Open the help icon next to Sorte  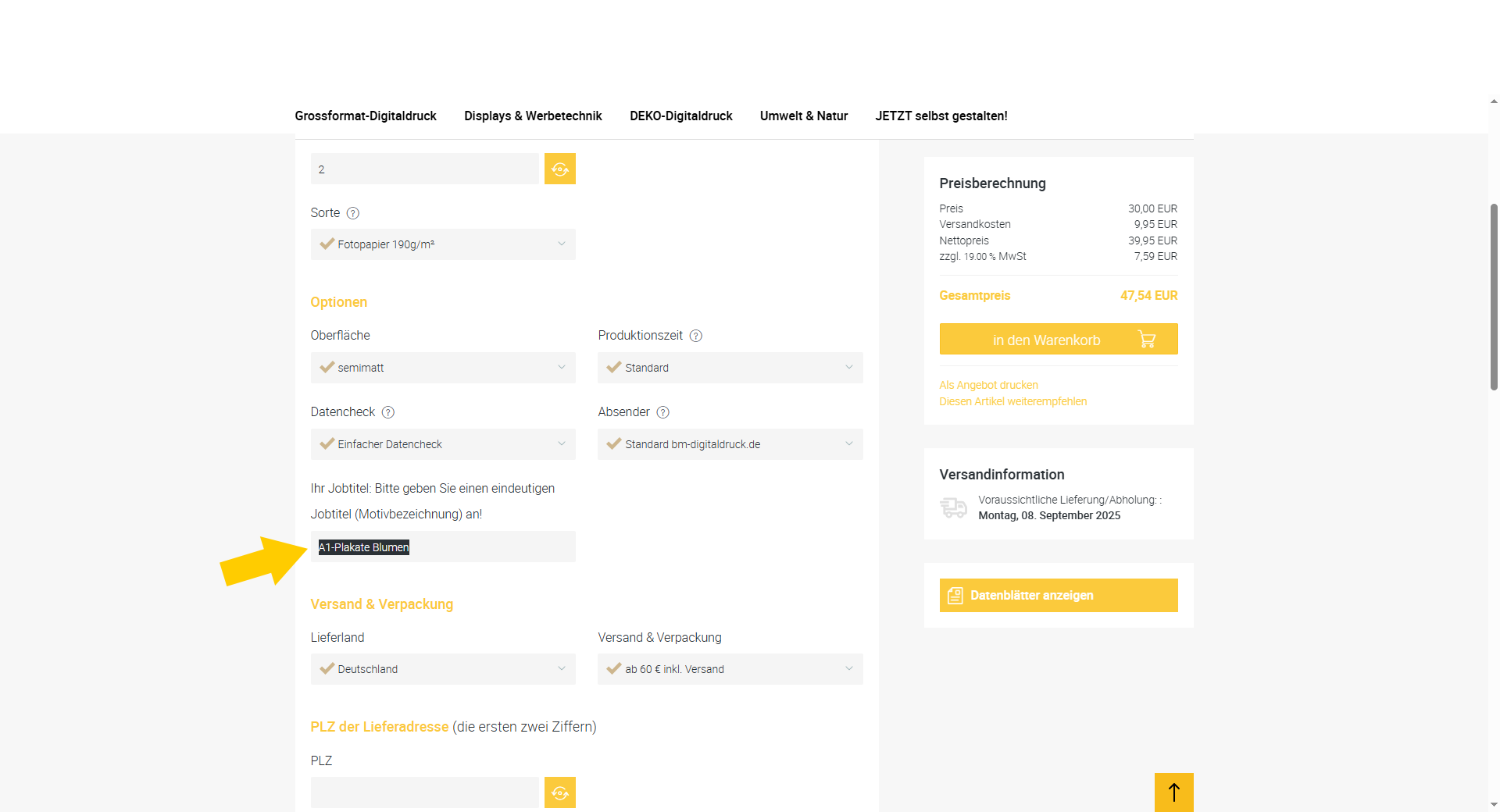click(x=352, y=213)
